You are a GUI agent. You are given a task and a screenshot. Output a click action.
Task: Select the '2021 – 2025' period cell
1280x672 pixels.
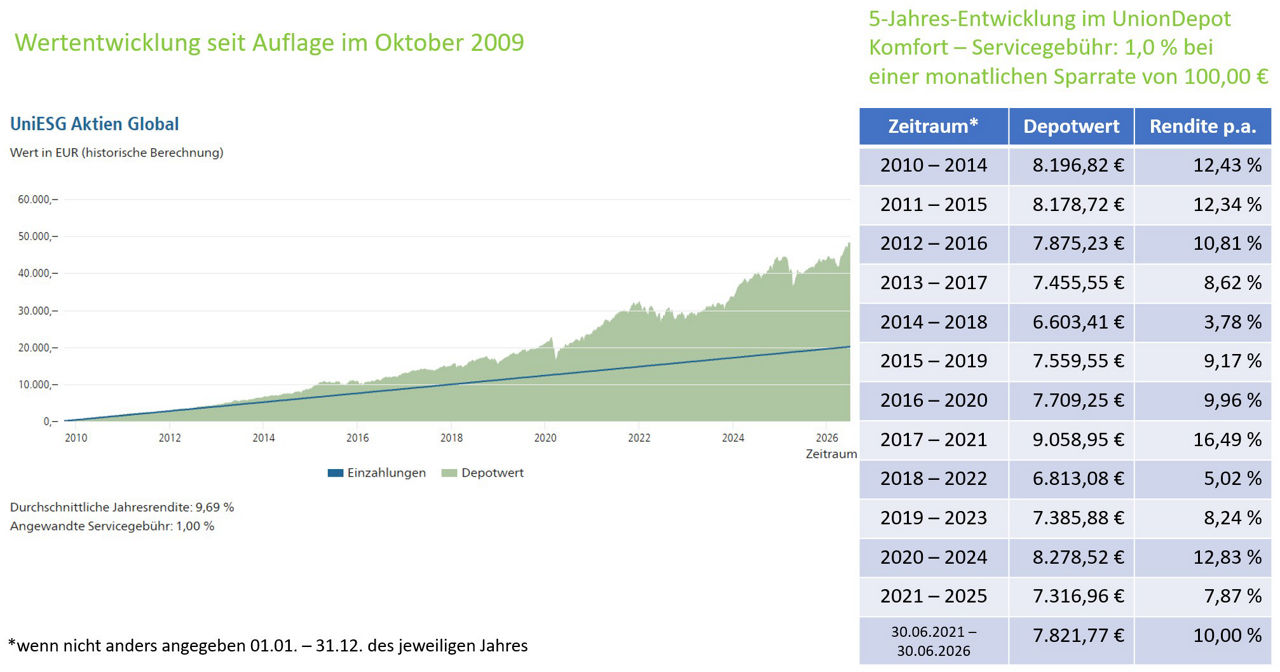pyautogui.click(x=933, y=596)
